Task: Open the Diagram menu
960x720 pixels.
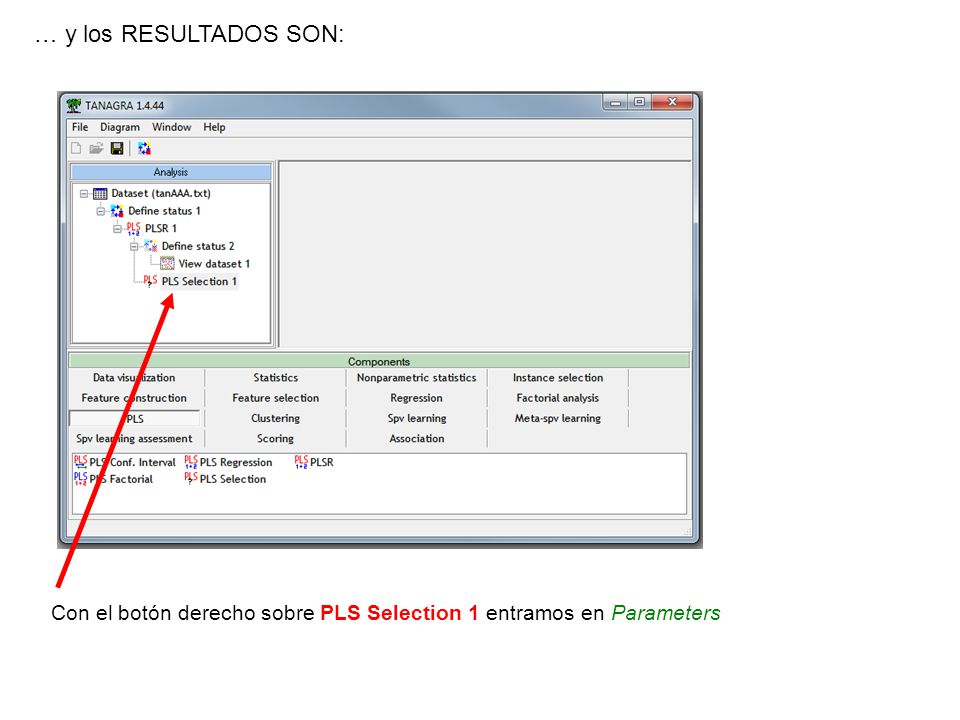Action: pos(120,127)
